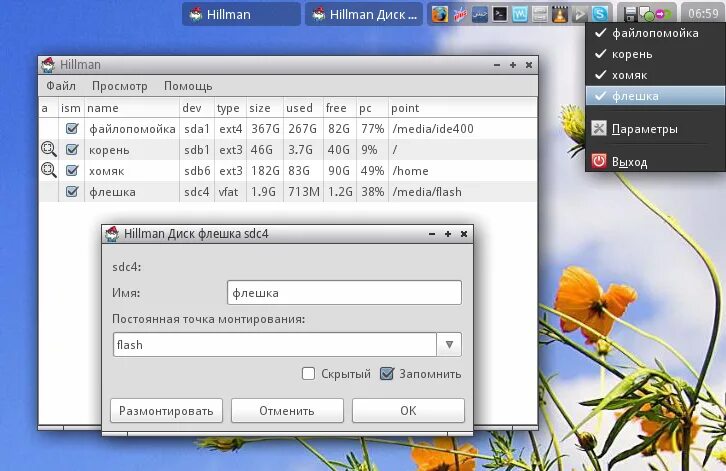Toggle корень in tray menu
This screenshot has height=471, width=726.
pyautogui.click(x=655, y=54)
